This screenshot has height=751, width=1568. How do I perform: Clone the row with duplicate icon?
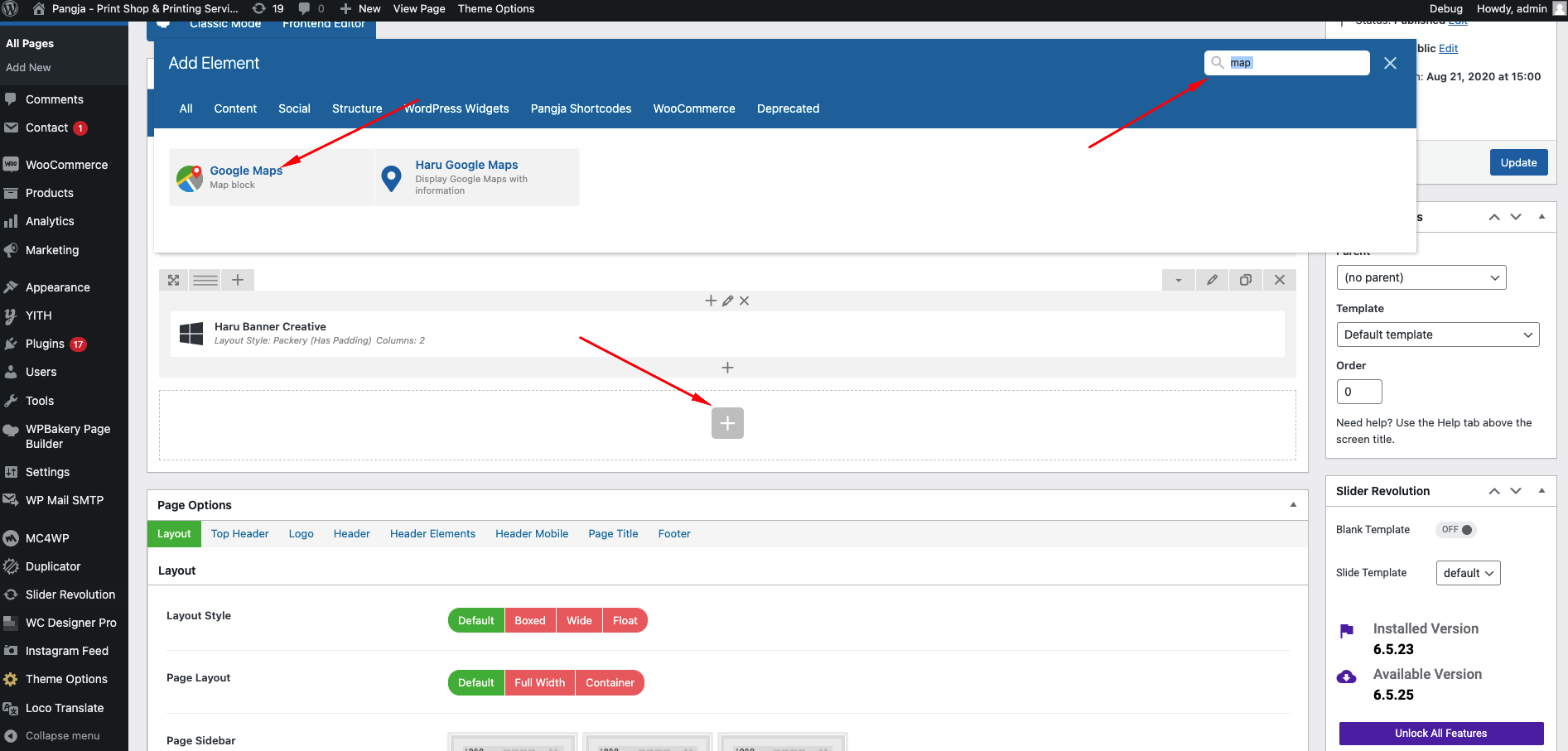[1245, 280]
